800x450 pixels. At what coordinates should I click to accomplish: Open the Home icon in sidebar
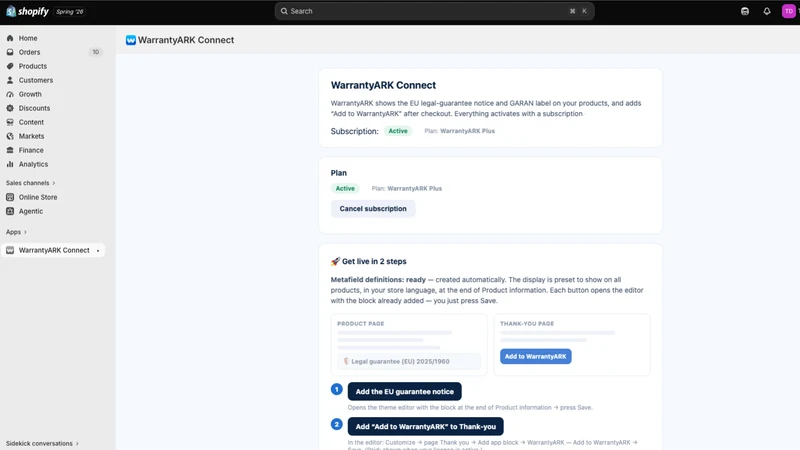10,38
